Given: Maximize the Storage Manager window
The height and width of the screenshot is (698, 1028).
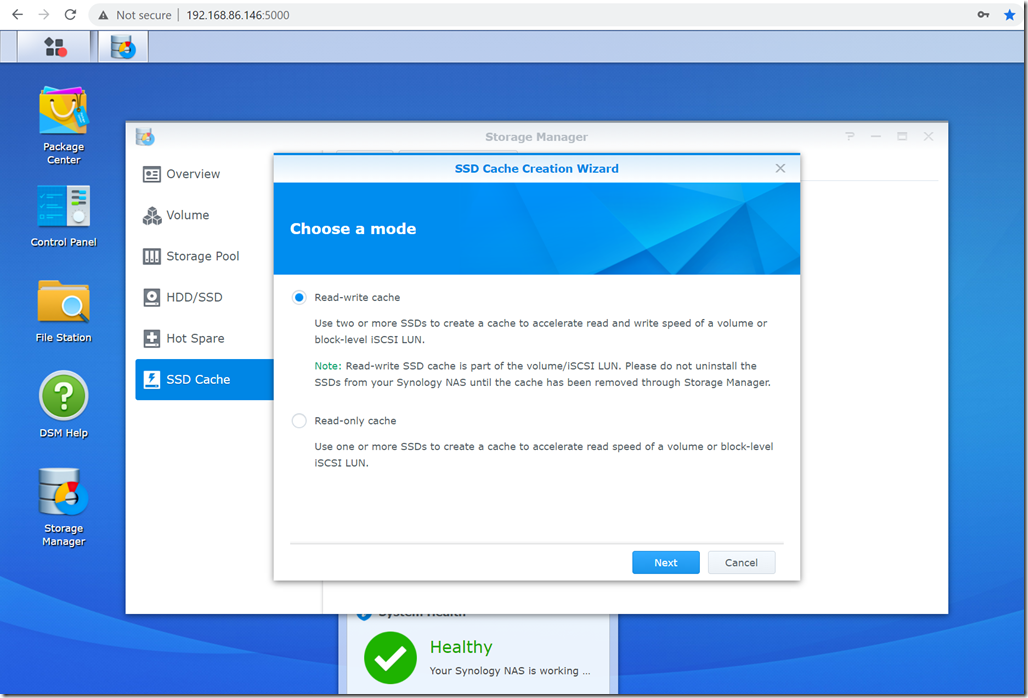Looking at the screenshot, I should (902, 136).
